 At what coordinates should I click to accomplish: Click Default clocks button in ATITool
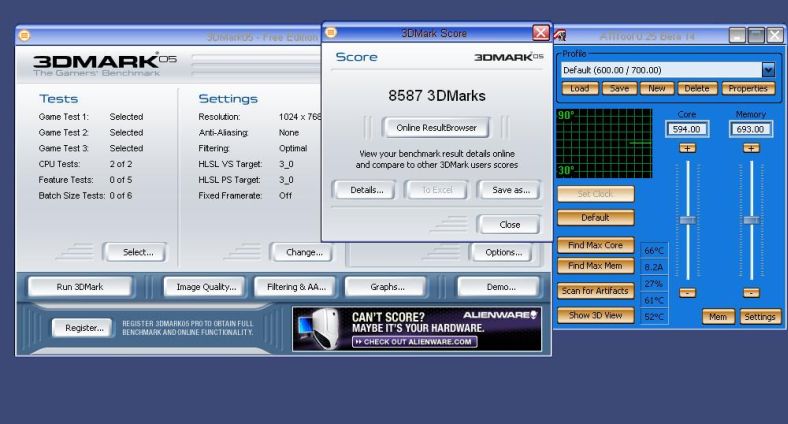coord(595,218)
